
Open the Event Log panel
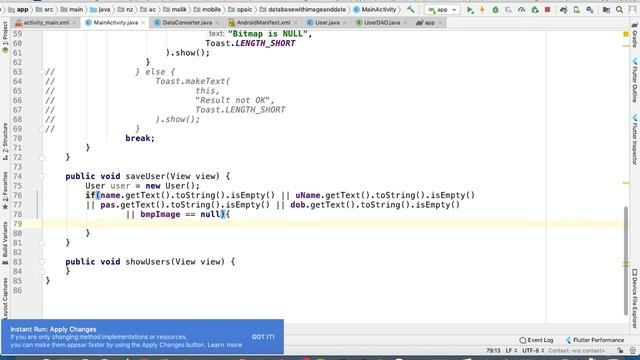(536, 340)
